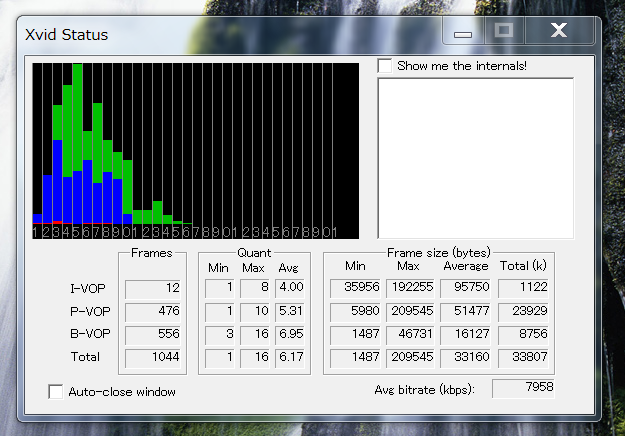Click Total average frame size 33160
The image size is (625, 436).
pos(465,358)
